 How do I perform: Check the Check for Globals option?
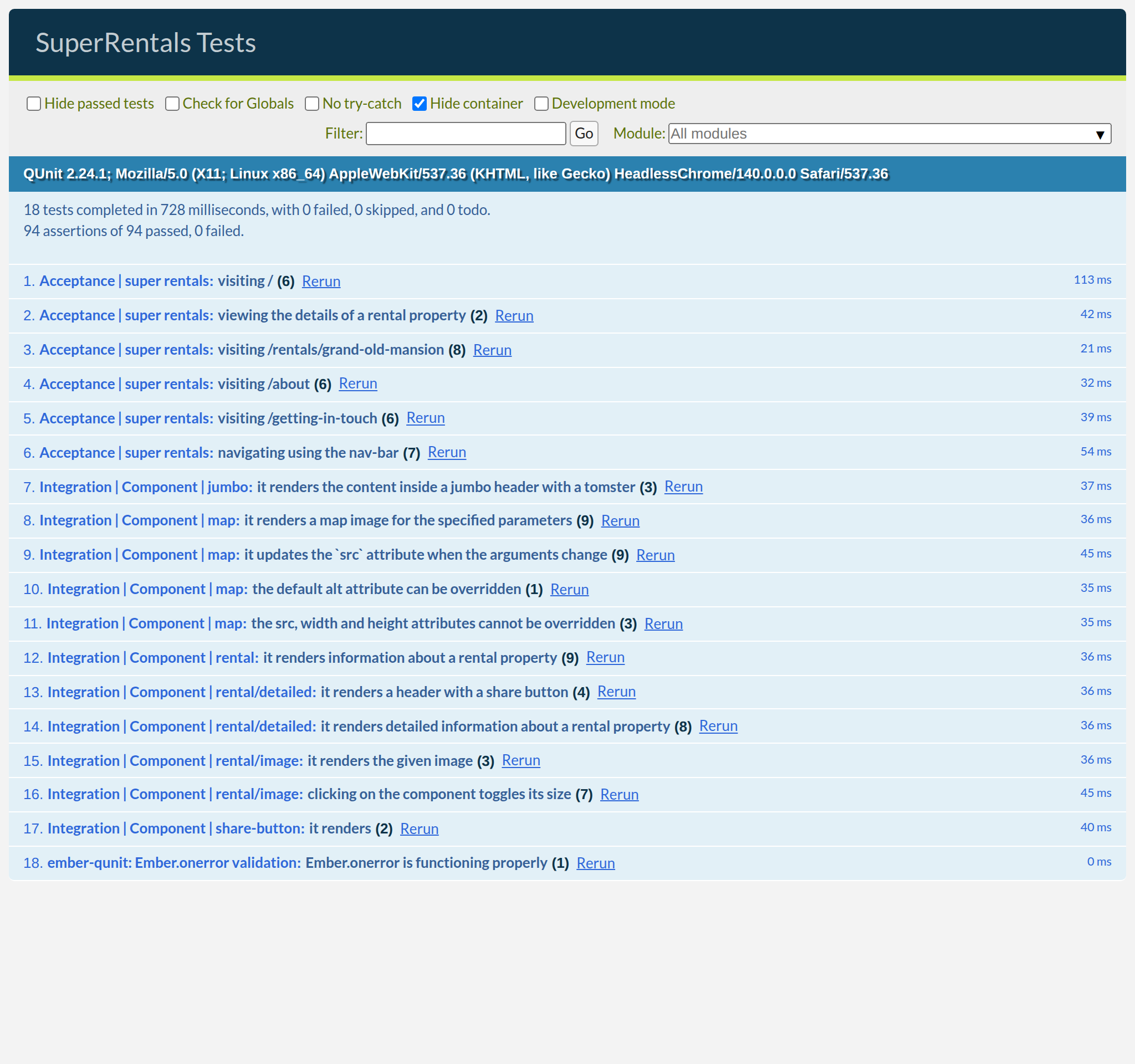[172, 103]
